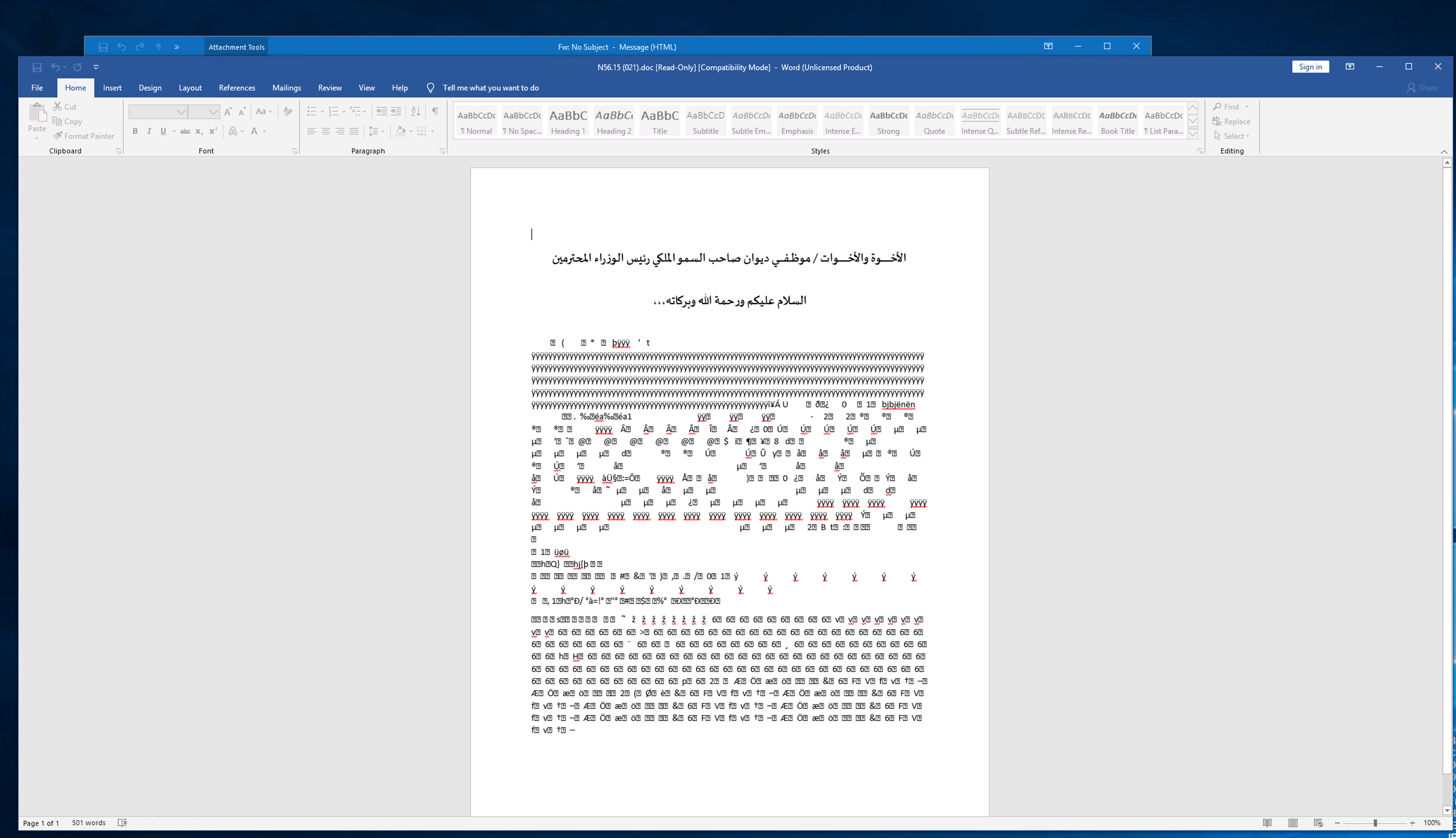Click vertical scrollbar down arrow
The image size is (1456, 838).
[x=1447, y=810]
